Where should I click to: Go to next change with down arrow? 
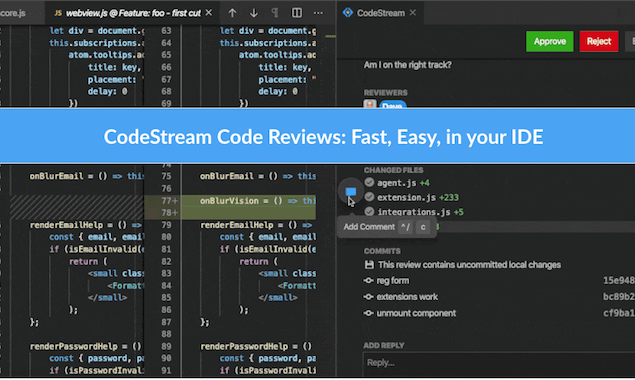[x=254, y=13]
